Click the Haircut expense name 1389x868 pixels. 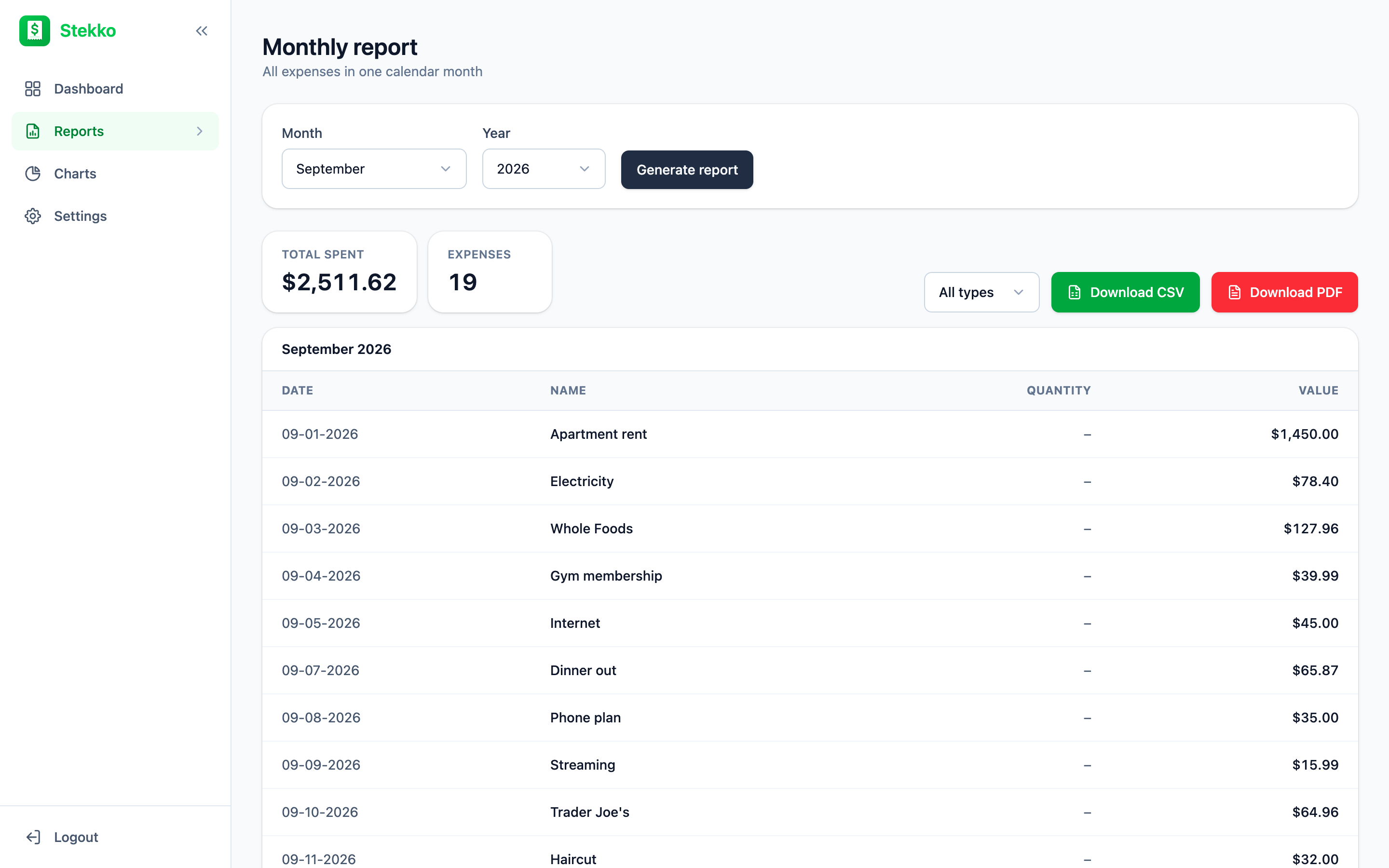click(573, 859)
